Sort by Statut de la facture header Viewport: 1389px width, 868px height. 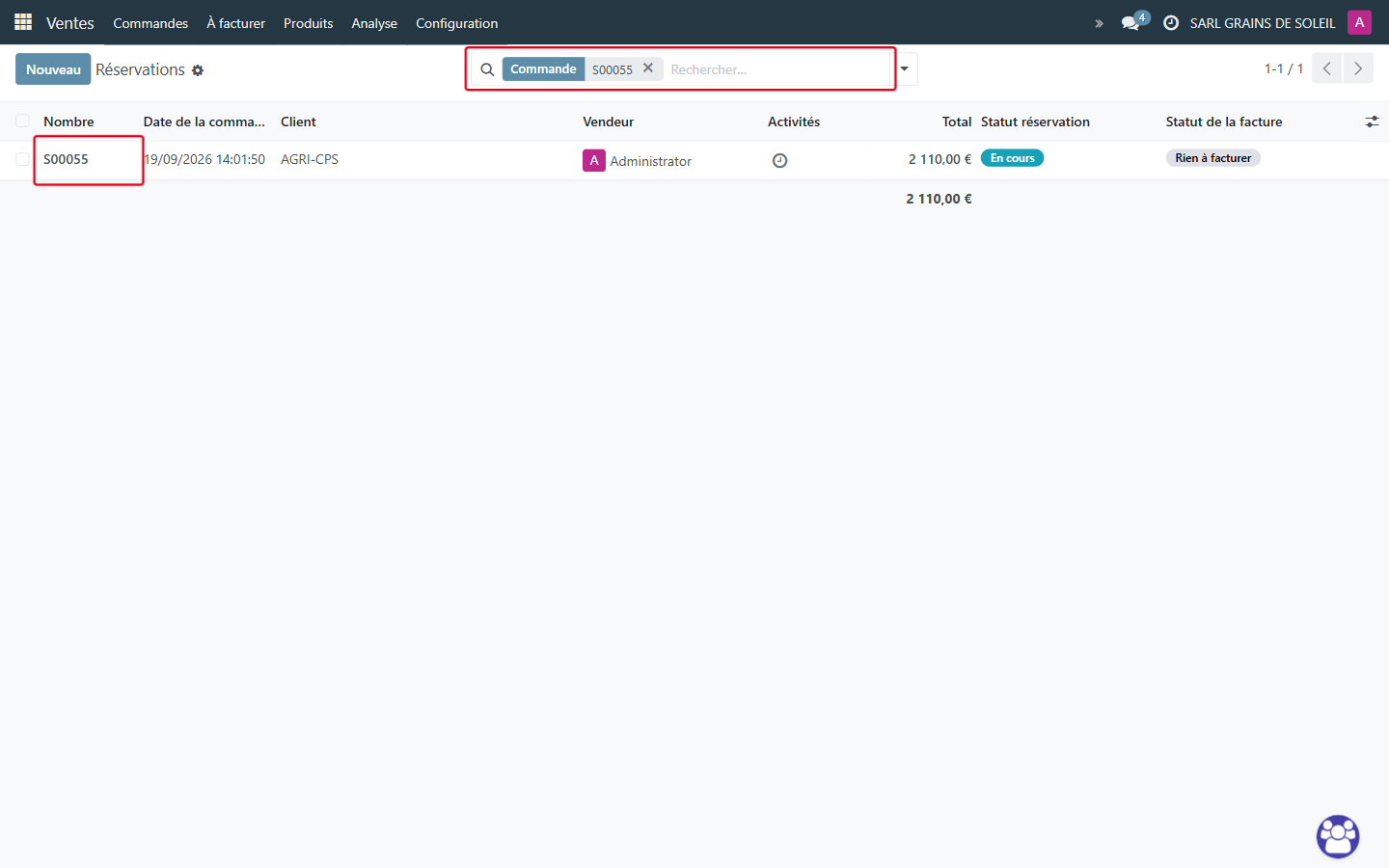(1224, 122)
